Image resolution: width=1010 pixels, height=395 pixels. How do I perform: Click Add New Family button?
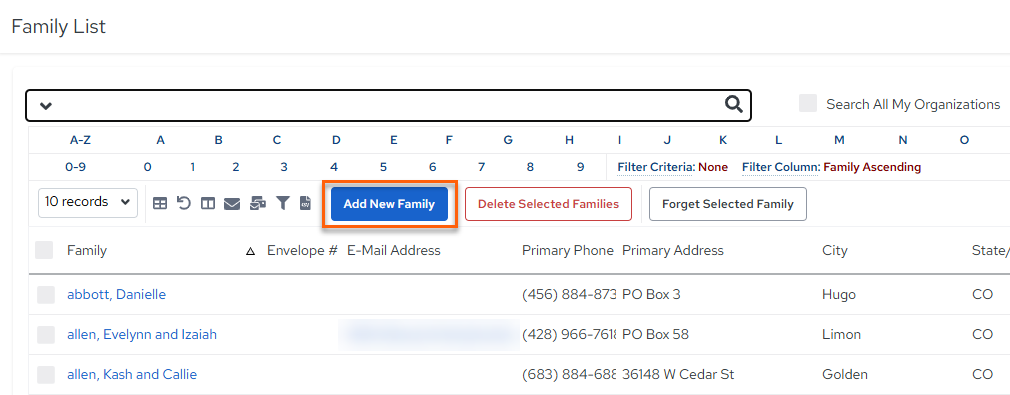pos(389,204)
